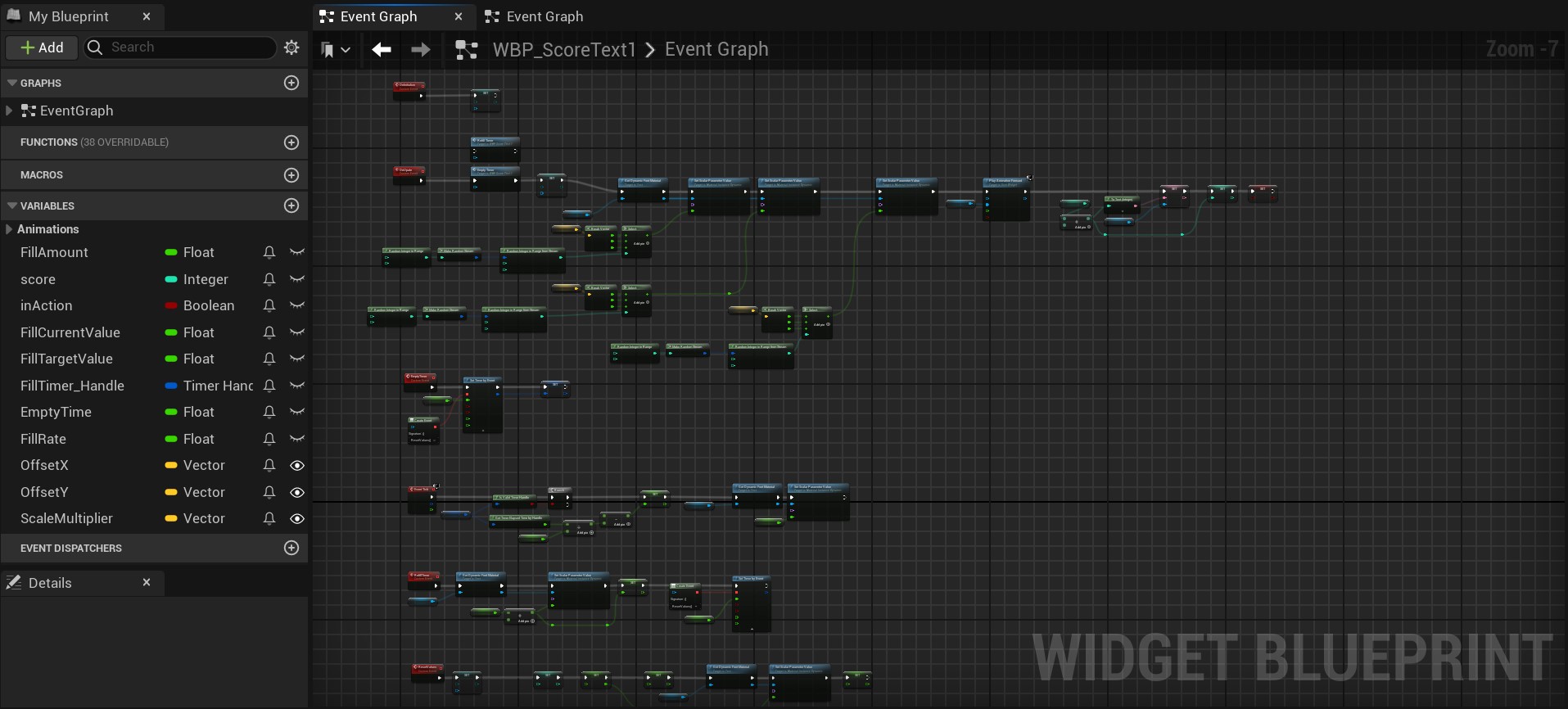The height and width of the screenshot is (709, 1568).
Task: Switch to the second Event Graph tab
Action: (x=535, y=16)
